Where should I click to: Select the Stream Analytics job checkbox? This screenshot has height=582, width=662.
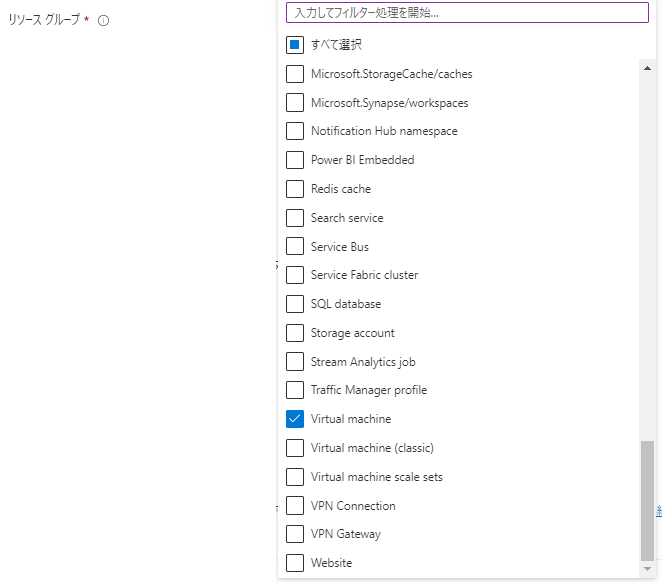point(295,362)
